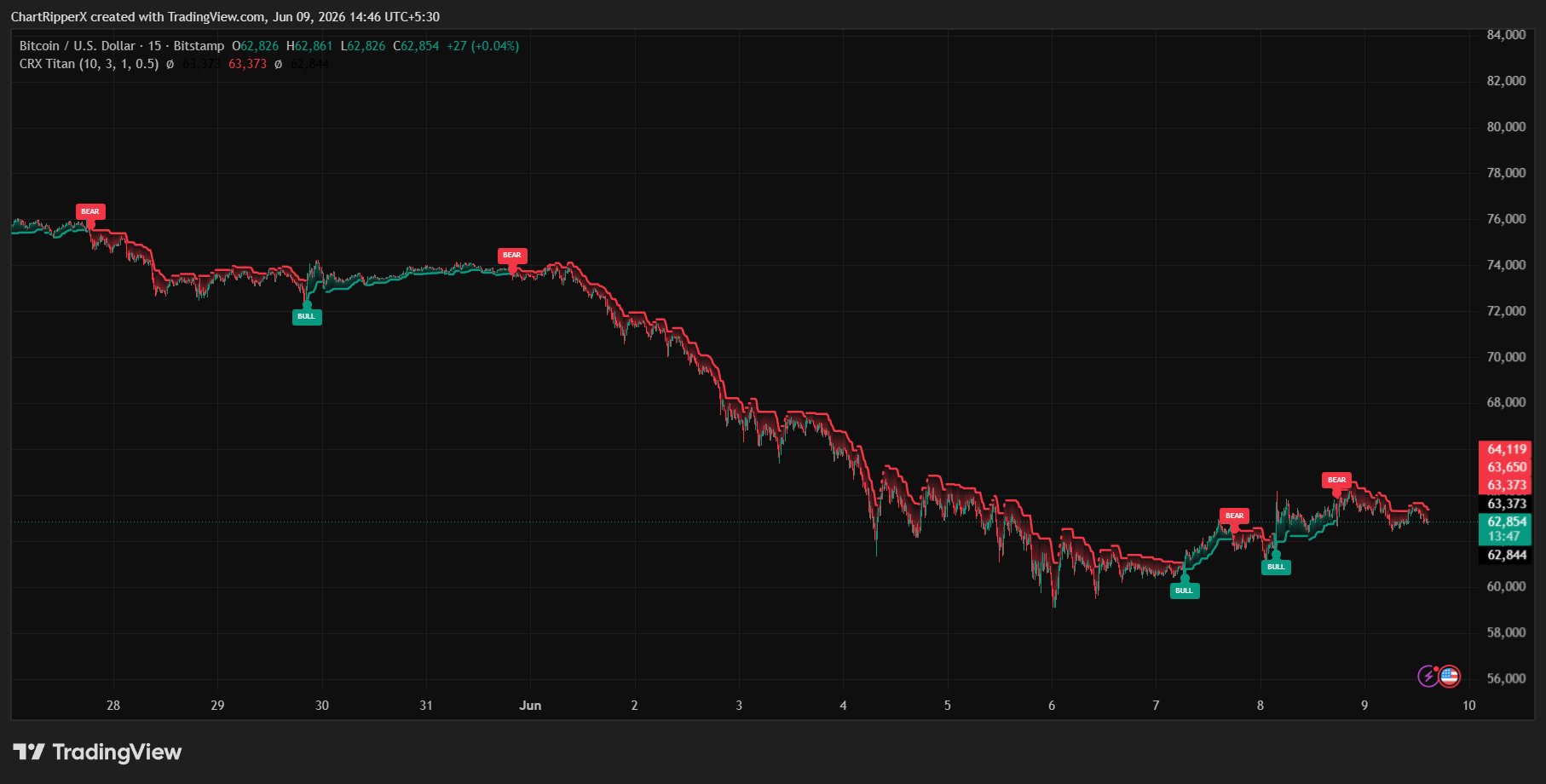Viewport: 1546px width, 784px height.
Task: Click the 28 date label on time axis
Action: tap(113, 706)
